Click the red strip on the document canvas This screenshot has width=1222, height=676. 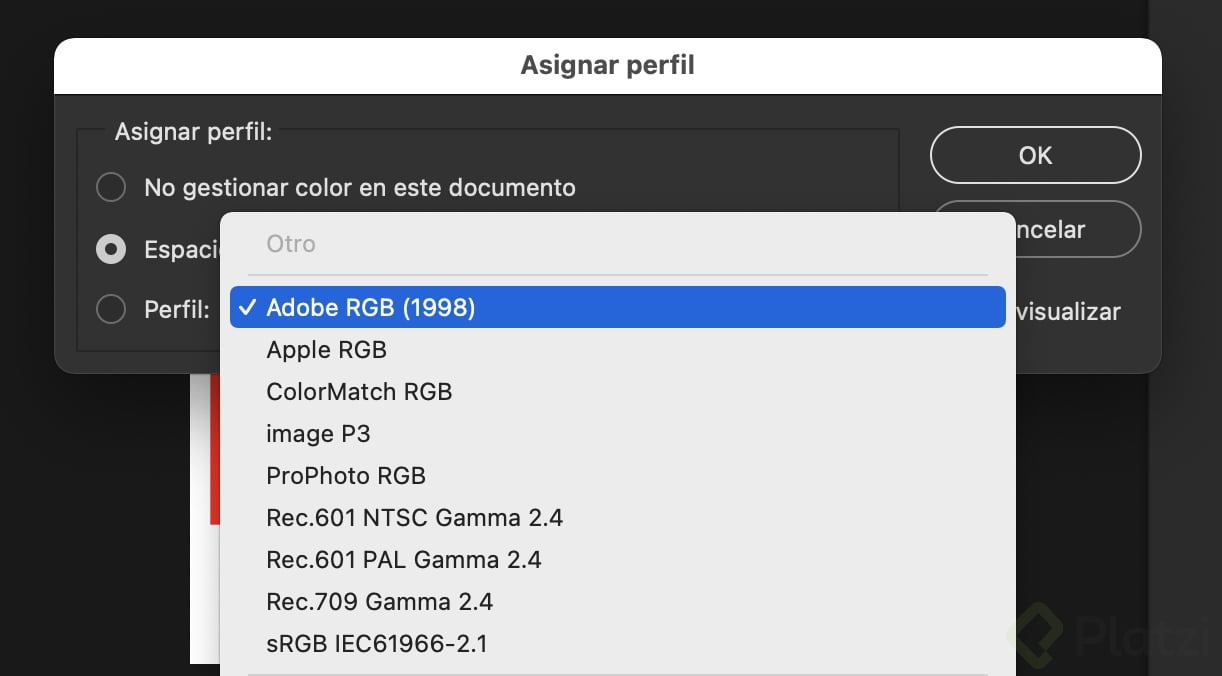(x=214, y=450)
